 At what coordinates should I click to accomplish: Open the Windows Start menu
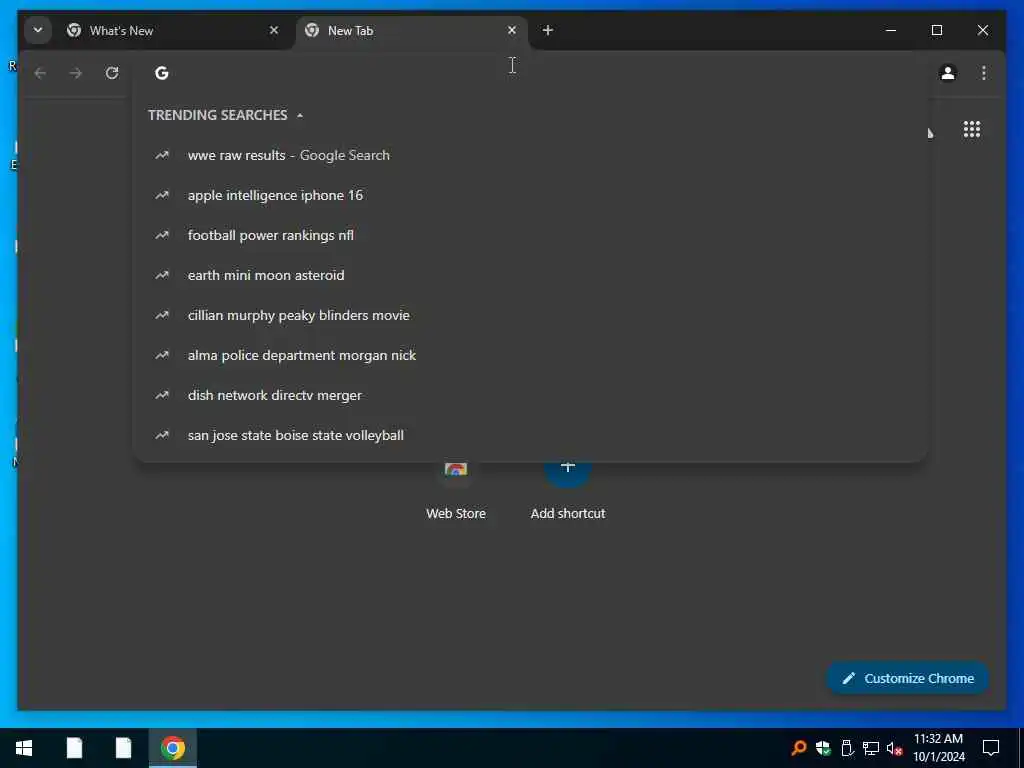pos(24,748)
